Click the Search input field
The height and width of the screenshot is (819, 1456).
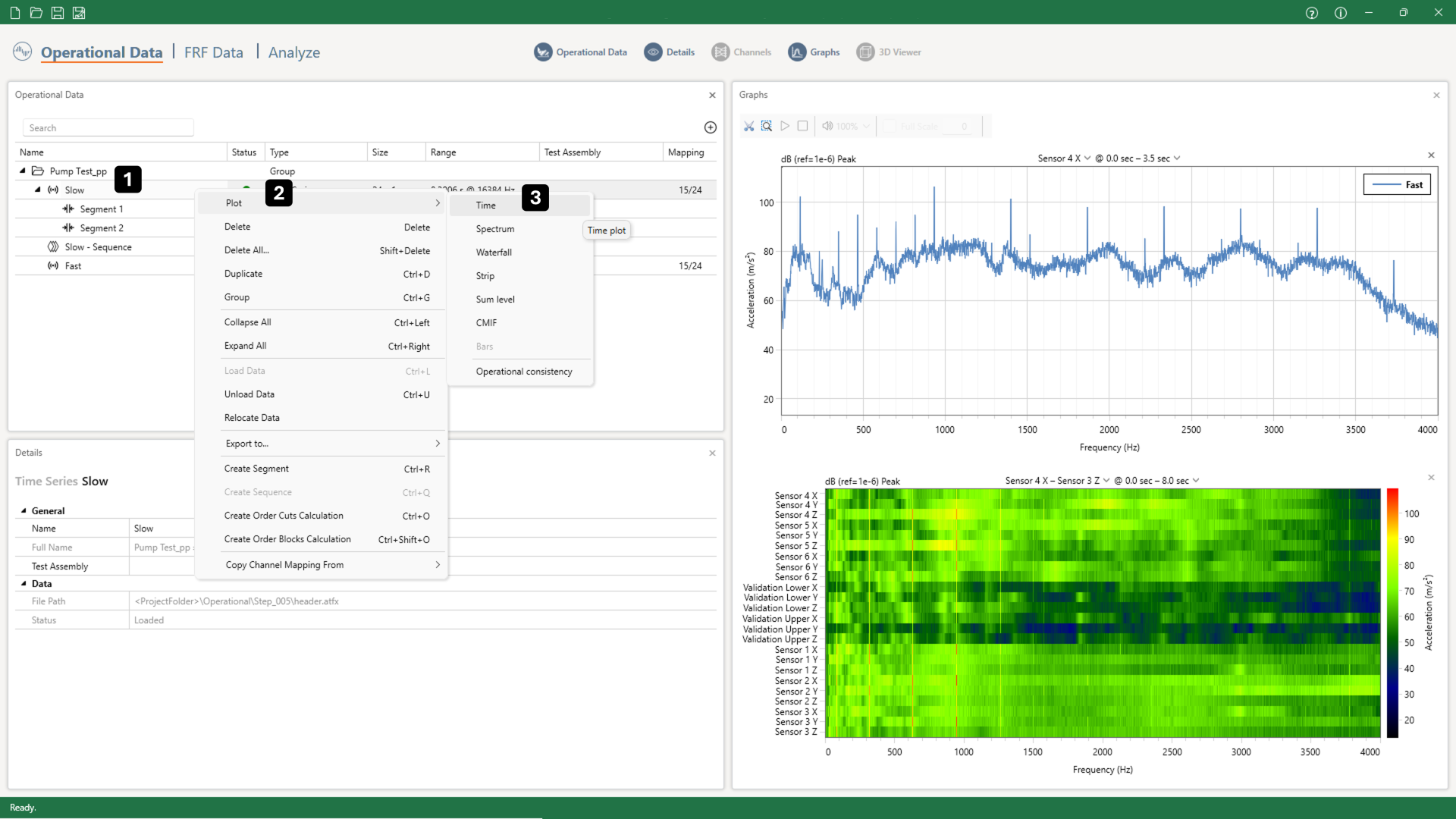(x=108, y=128)
